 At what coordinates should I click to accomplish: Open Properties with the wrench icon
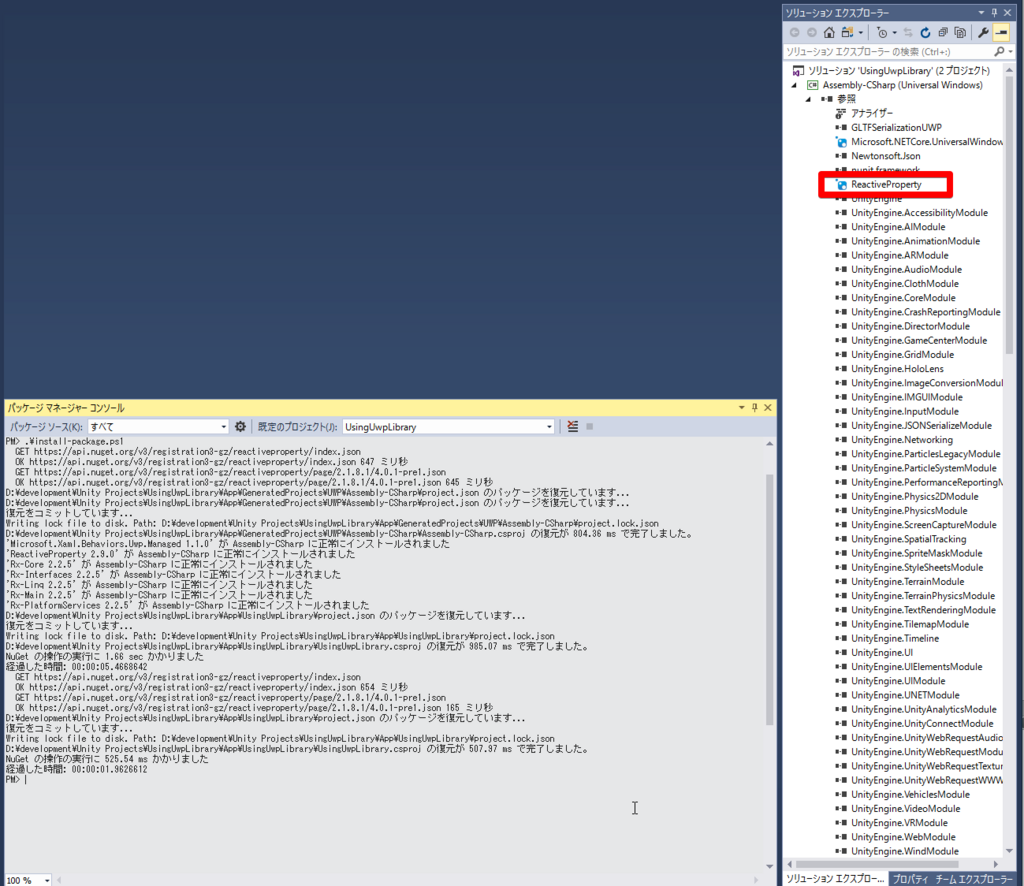coord(983,33)
